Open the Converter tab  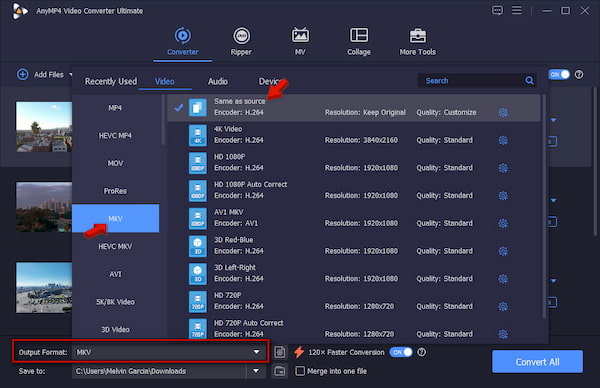pyautogui.click(x=183, y=42)
